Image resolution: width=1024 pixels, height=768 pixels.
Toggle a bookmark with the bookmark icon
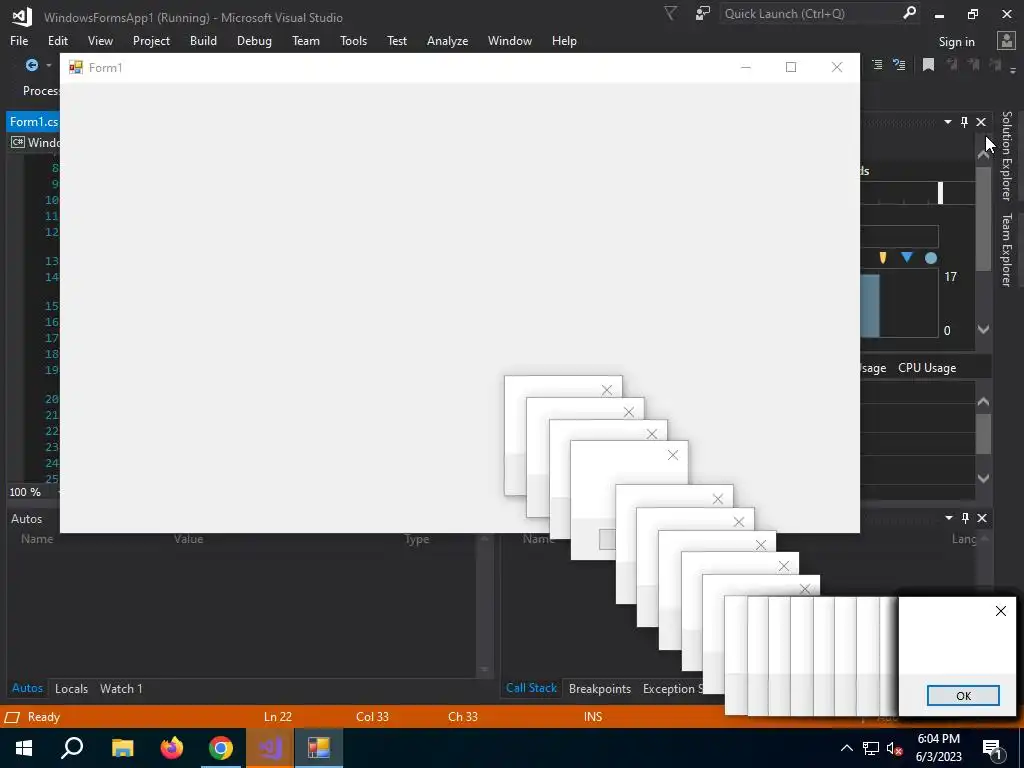pos(928,65)
